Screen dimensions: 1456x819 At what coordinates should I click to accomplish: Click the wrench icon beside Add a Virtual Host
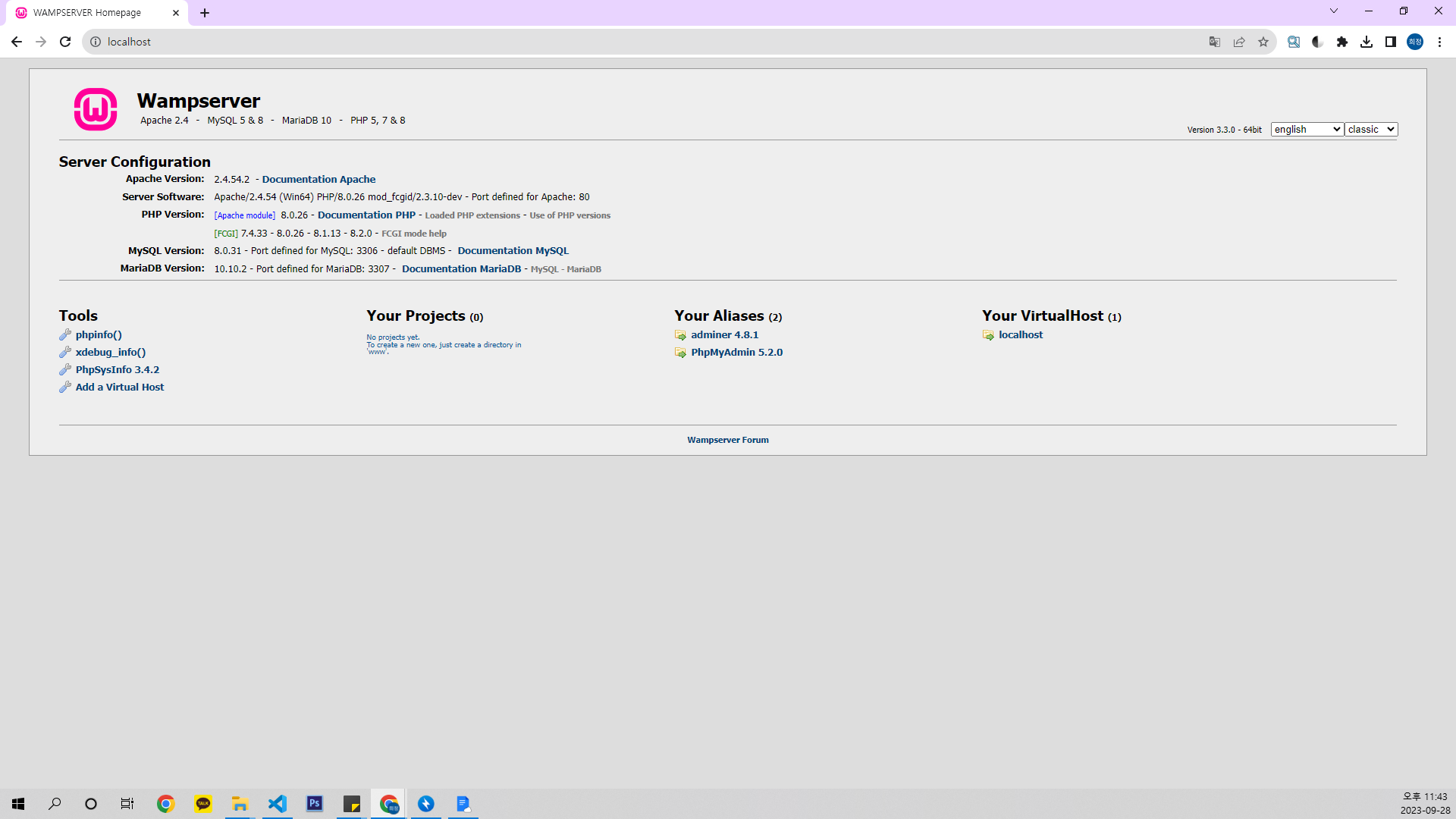point(65,387)
